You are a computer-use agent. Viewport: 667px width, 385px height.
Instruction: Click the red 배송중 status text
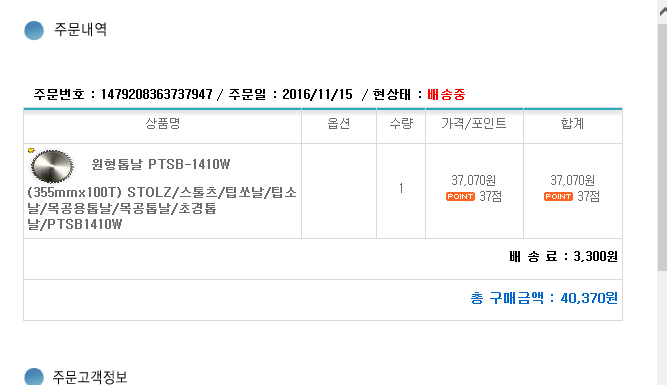(x=446, y=94)
